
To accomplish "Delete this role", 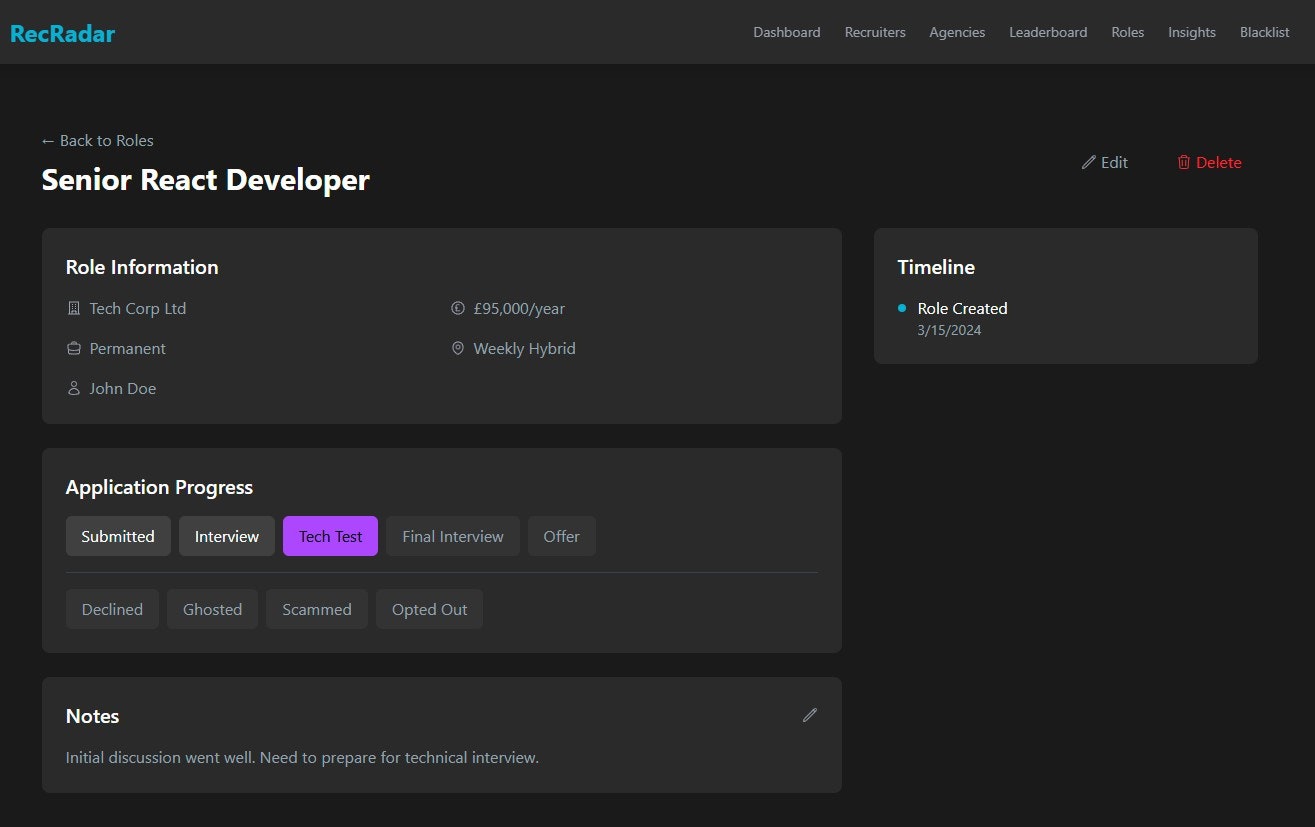I will (1209, 163).
